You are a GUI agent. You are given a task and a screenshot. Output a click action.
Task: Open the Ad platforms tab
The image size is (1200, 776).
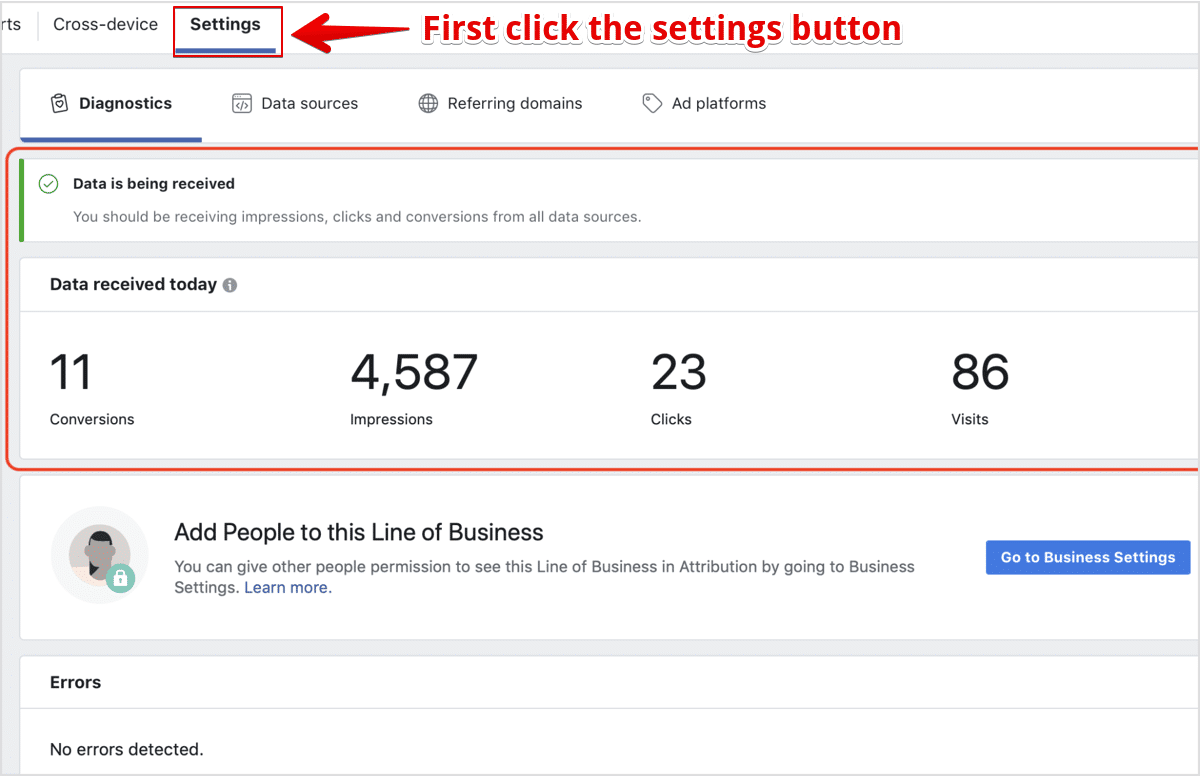point(718,103)
